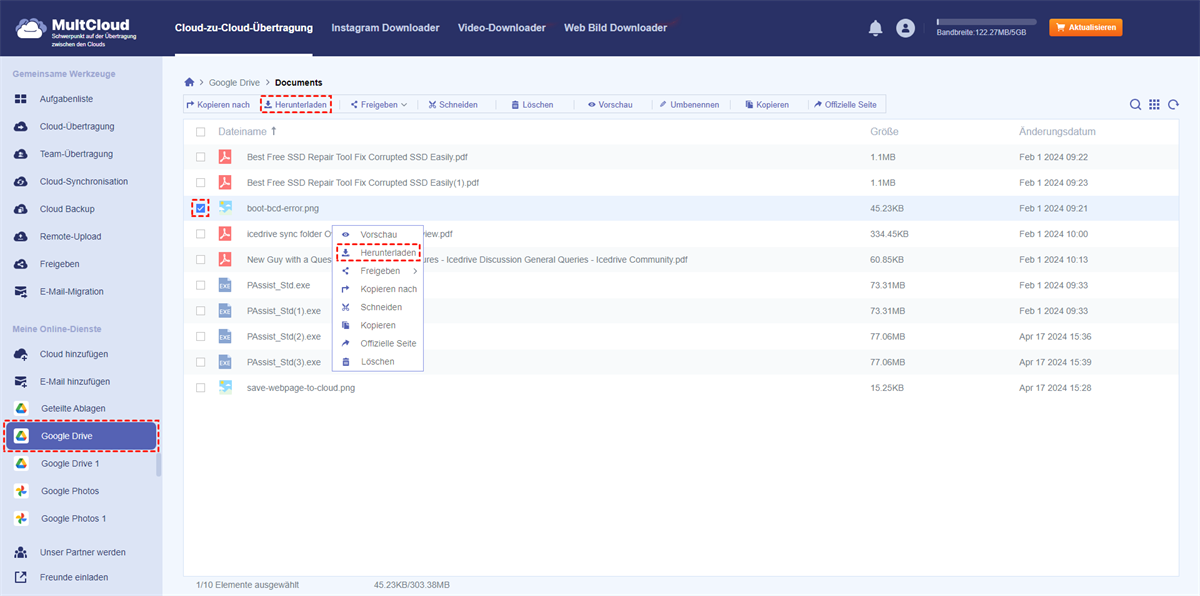Click Schneiden scissors in toolbar
The width and height of the screenshot is (1200, 596).
click(x=452, y=105)
